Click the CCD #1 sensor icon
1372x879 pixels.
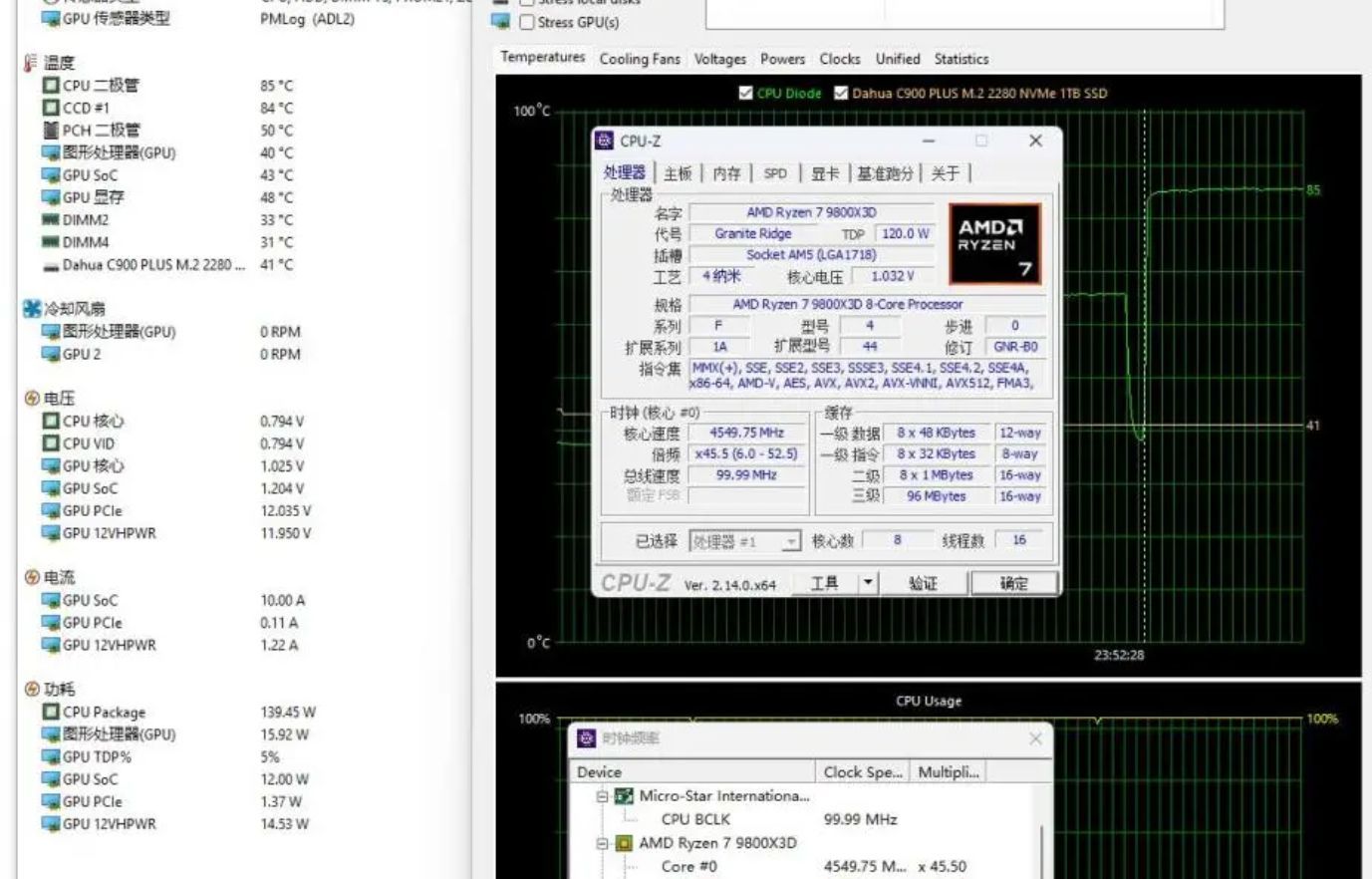51,108
